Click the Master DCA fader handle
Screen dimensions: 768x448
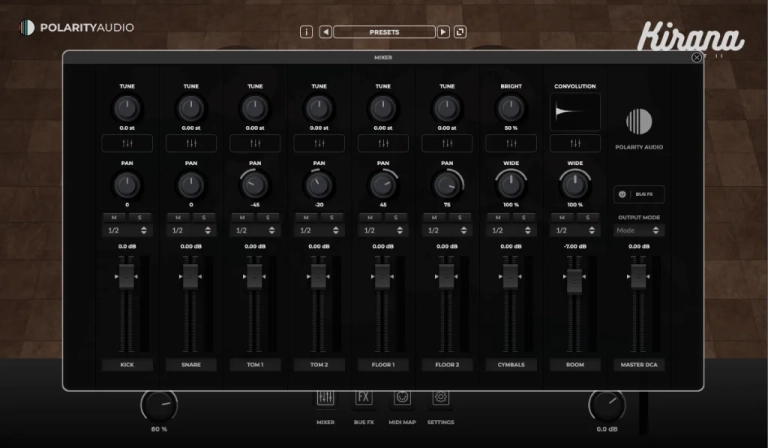coord(638,277)
